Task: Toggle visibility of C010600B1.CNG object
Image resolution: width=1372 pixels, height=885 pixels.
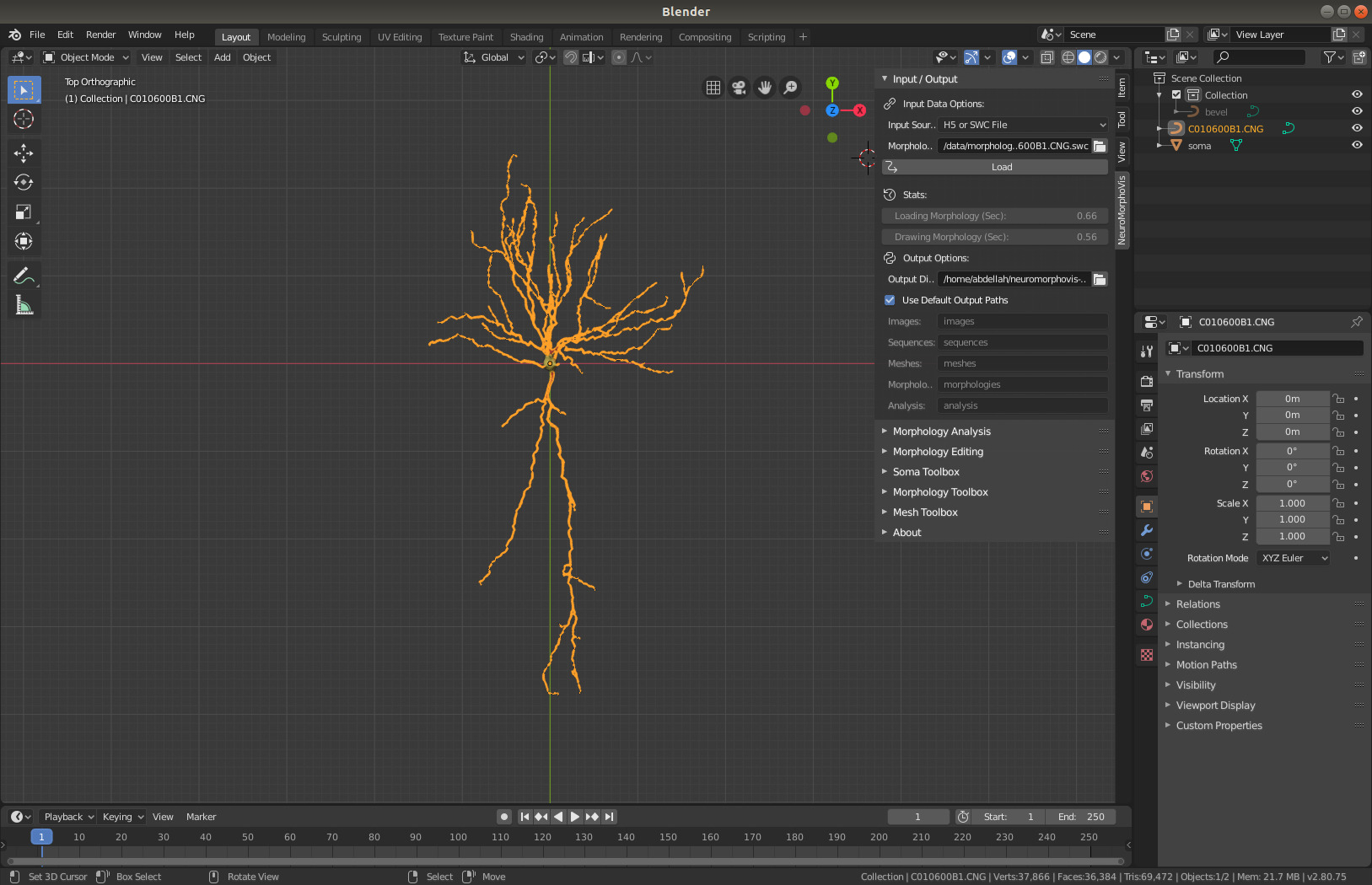Action: point(1357,128)
